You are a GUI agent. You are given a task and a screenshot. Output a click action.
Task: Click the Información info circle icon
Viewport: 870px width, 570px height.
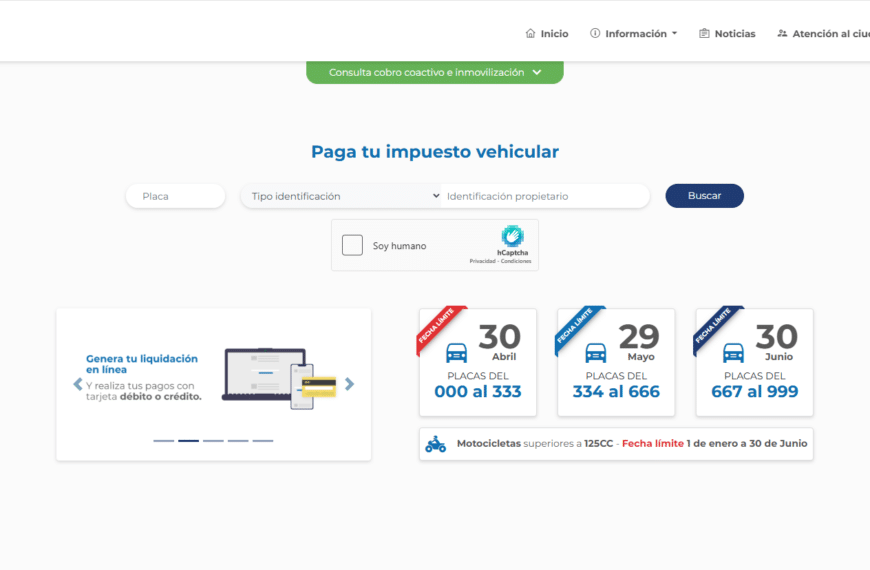(595, 33)
